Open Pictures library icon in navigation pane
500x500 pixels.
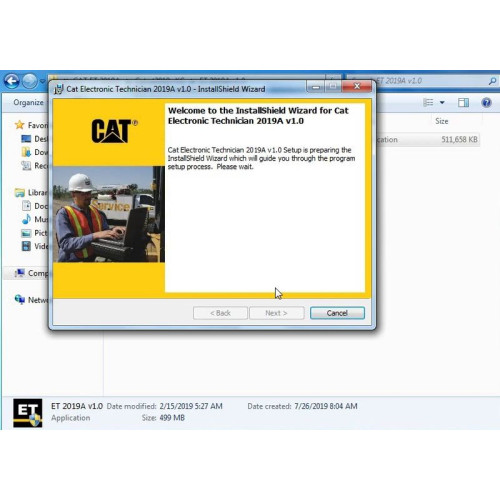(26, 233)
